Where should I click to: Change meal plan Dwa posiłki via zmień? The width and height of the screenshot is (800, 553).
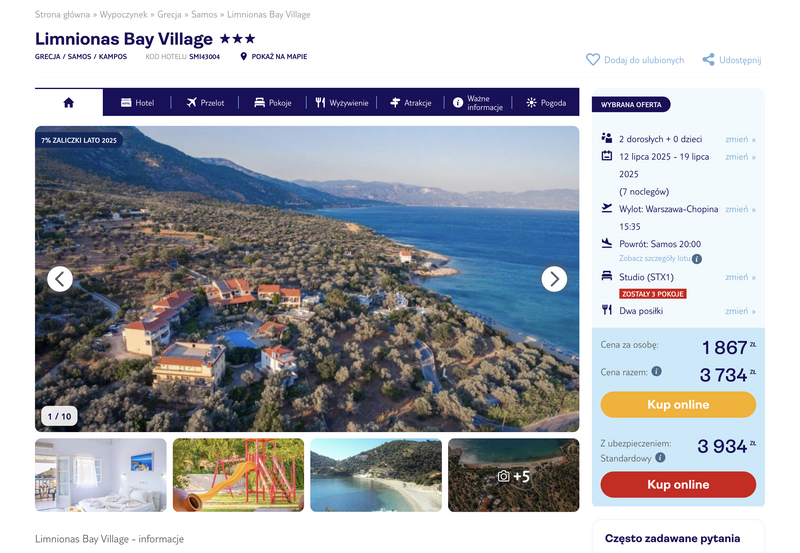click(x=740, y=311)
